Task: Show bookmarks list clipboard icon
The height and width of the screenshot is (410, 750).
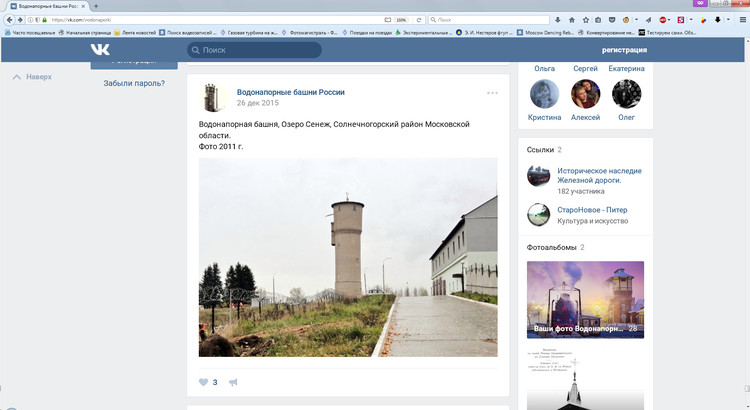Action: click(598, 20)
